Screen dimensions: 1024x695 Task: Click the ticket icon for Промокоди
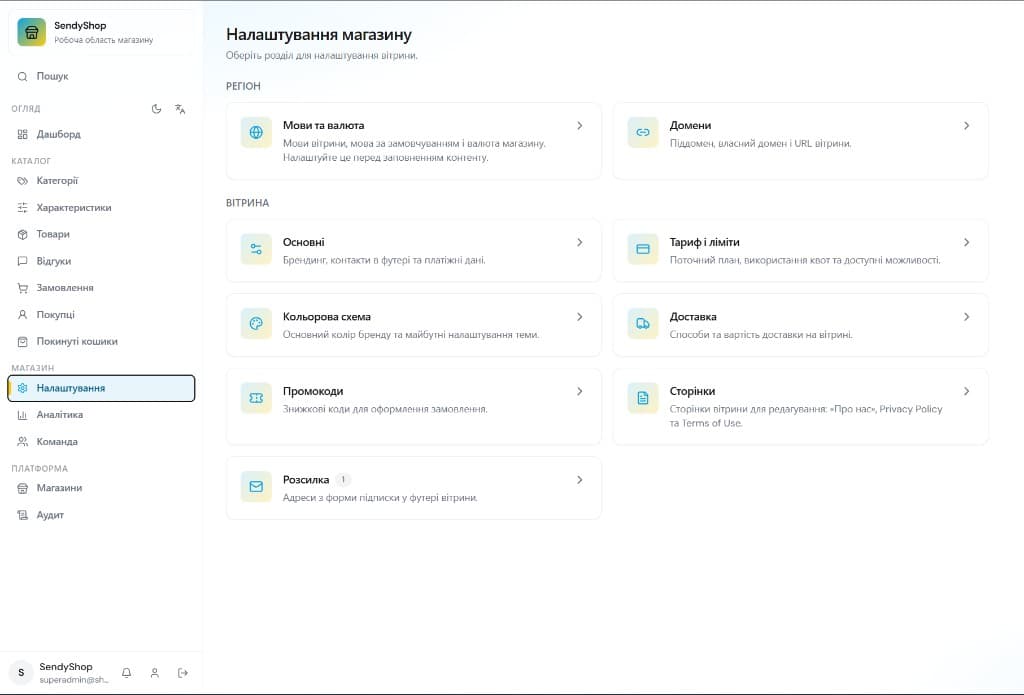tap(256, 398)
